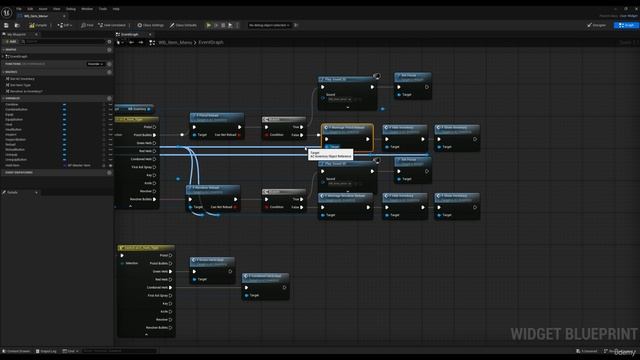Open the Cmd console type dropdown
Screen dimensions: 640x360
(x=71, y=351)
